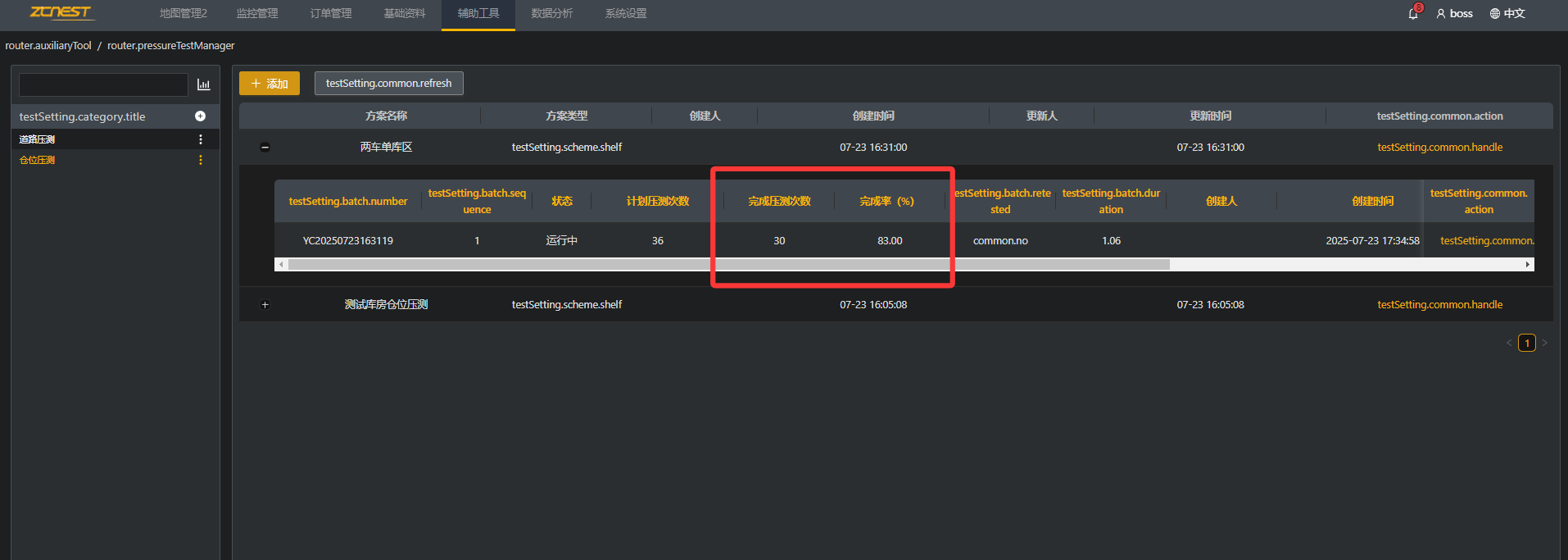The width and height of the screenshot is (1568, 560).
Task: Click the 测试库房仓位压测 scheme name
Action: 387,305
